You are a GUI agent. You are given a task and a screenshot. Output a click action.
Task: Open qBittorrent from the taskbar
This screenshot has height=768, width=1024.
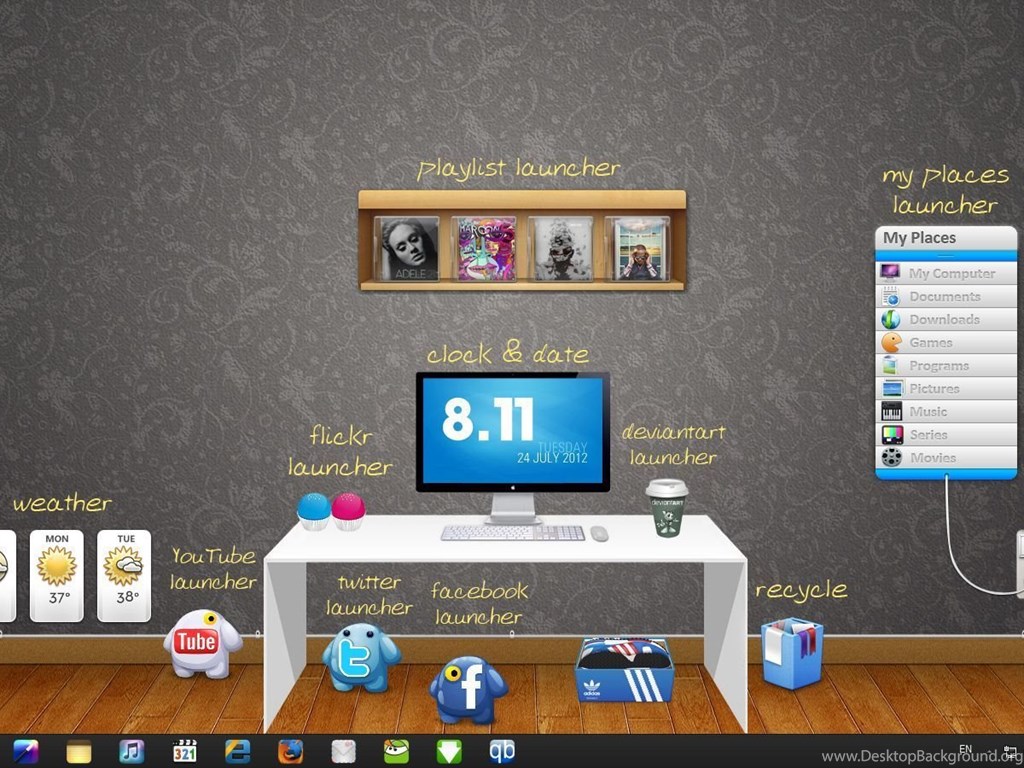pos(502,751)
